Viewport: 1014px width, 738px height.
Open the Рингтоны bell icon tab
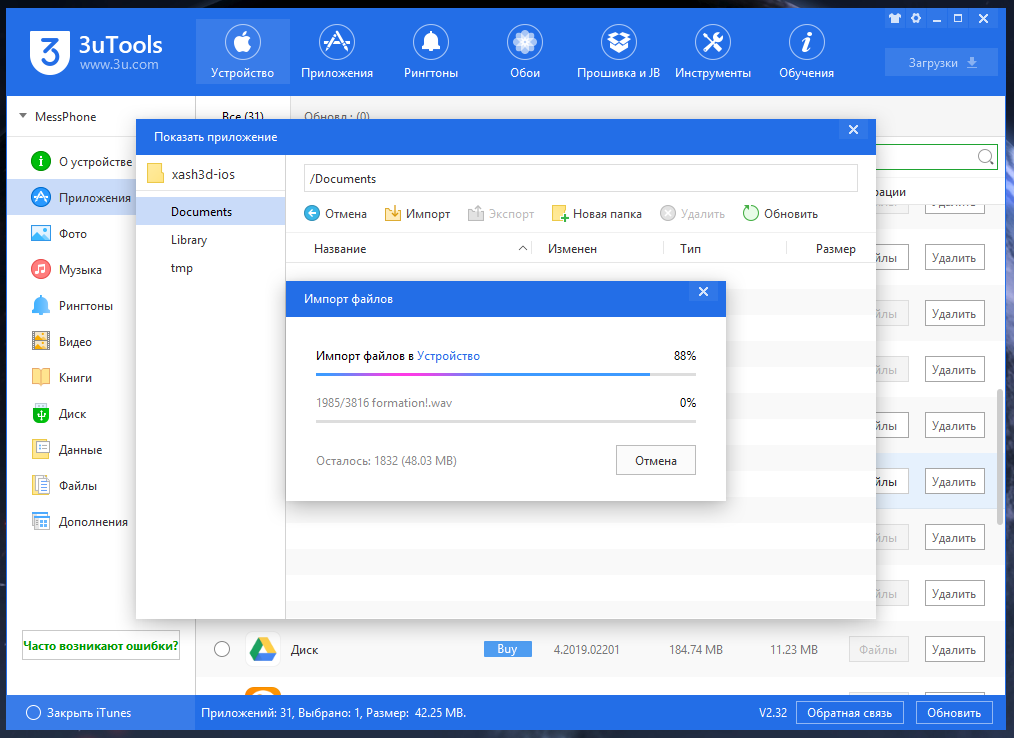pos(431,54)
